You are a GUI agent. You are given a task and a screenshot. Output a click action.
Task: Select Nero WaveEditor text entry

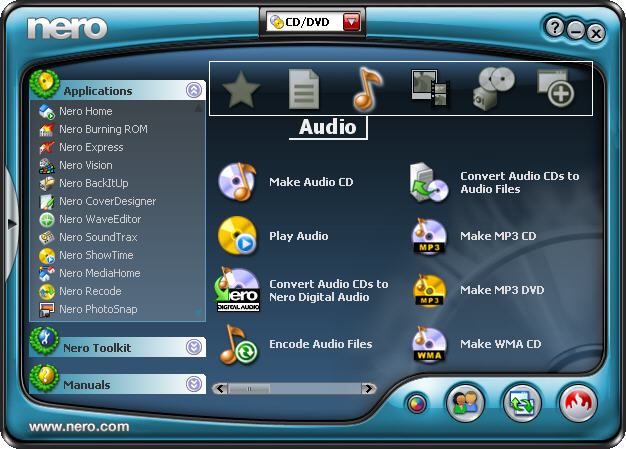tap(100, 219)
